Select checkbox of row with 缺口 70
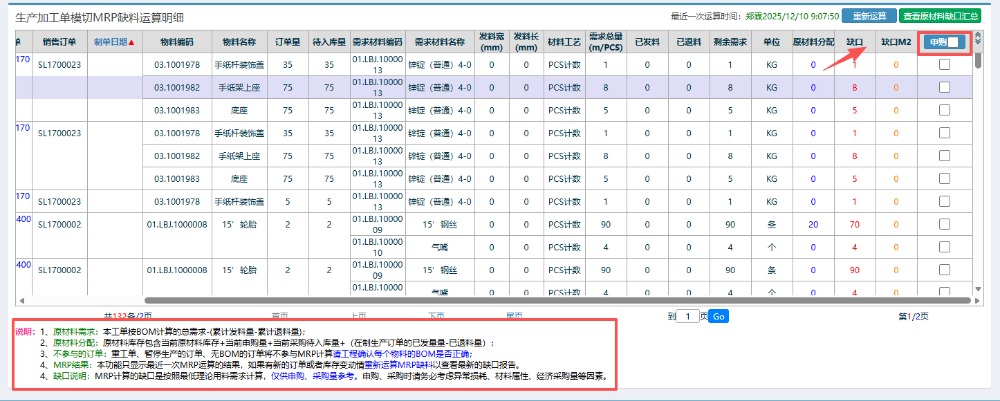This screenshot has width=1000, height=401. click(944, 224)
